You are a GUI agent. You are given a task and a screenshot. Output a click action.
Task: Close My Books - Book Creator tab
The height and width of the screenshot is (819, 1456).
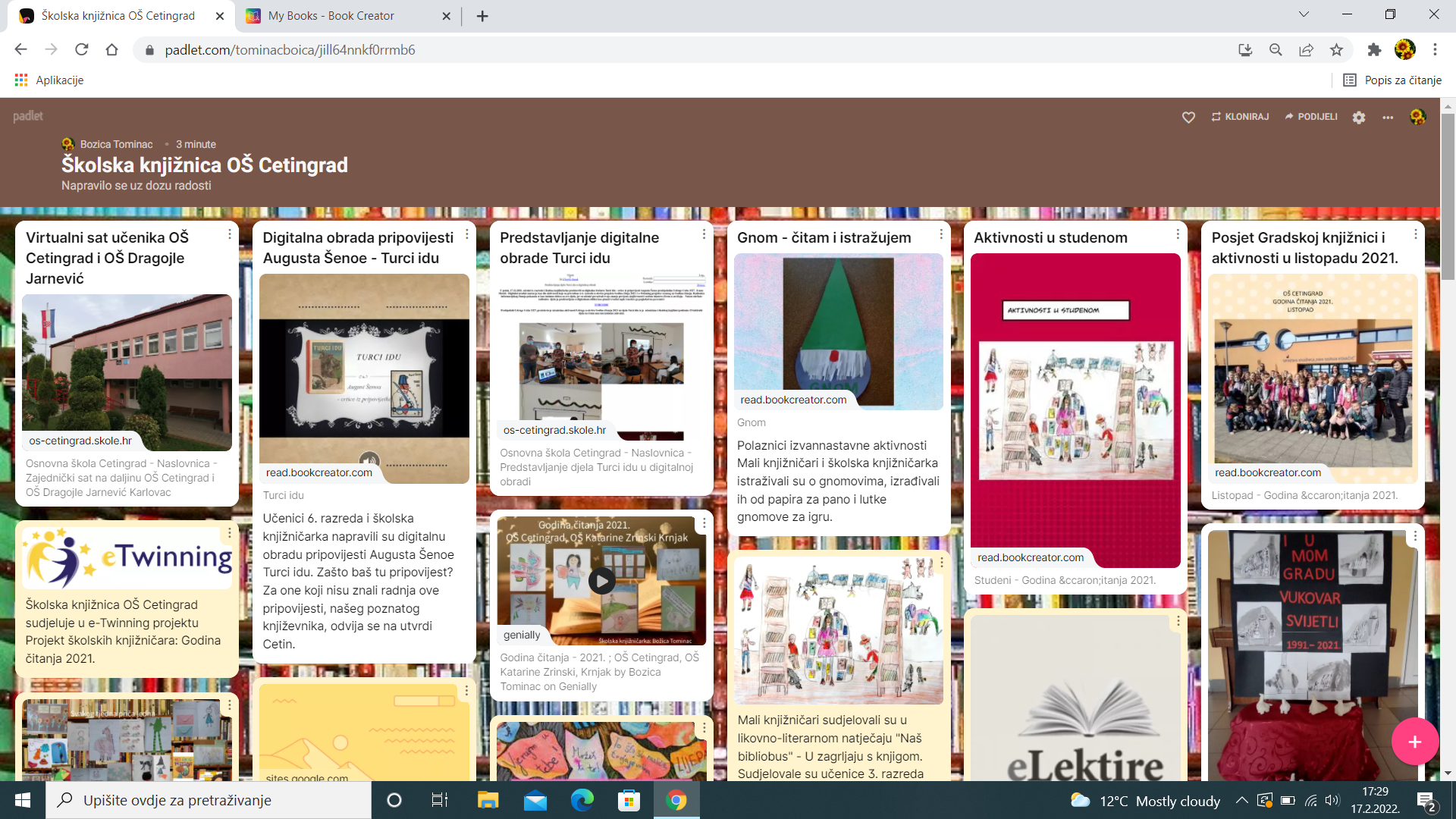pyautogui.click(x=446, y=16)
